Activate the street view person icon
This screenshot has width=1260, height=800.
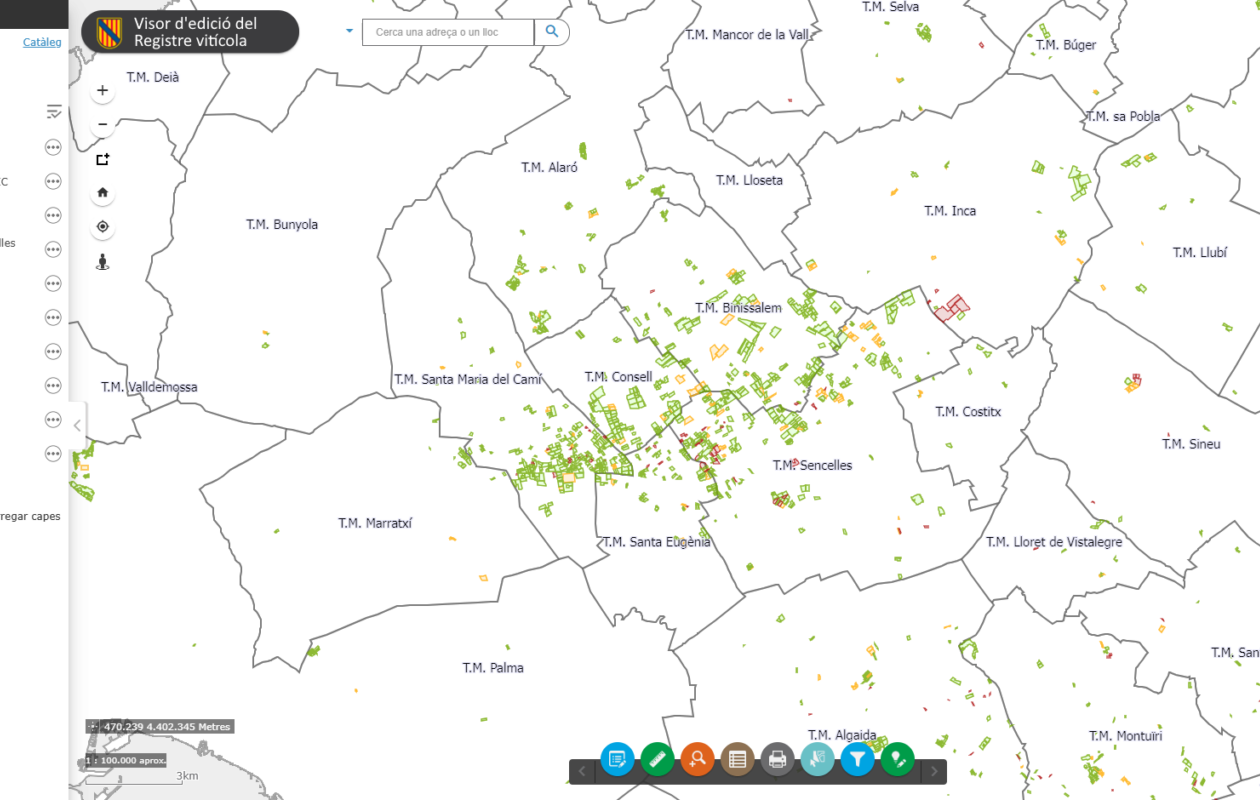click(x=102, y=262)
